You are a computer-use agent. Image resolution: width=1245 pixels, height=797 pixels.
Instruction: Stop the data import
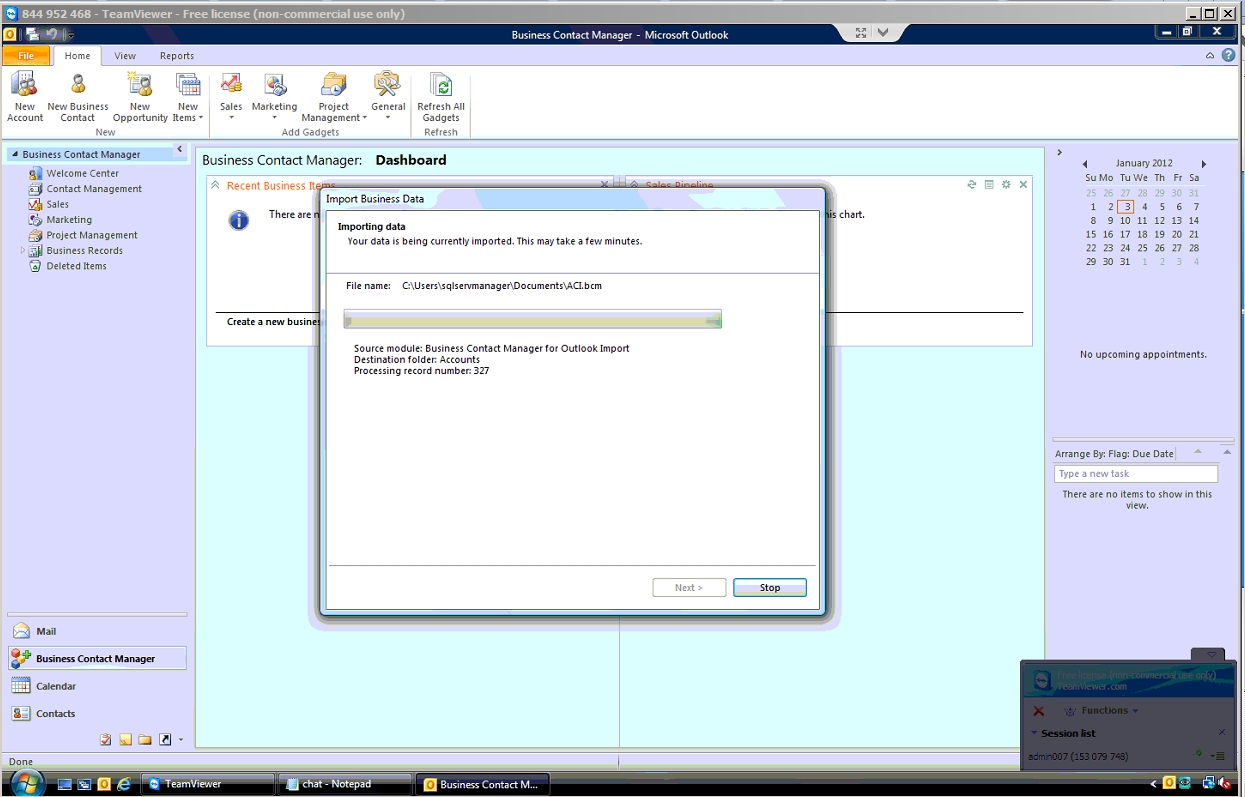769,588
